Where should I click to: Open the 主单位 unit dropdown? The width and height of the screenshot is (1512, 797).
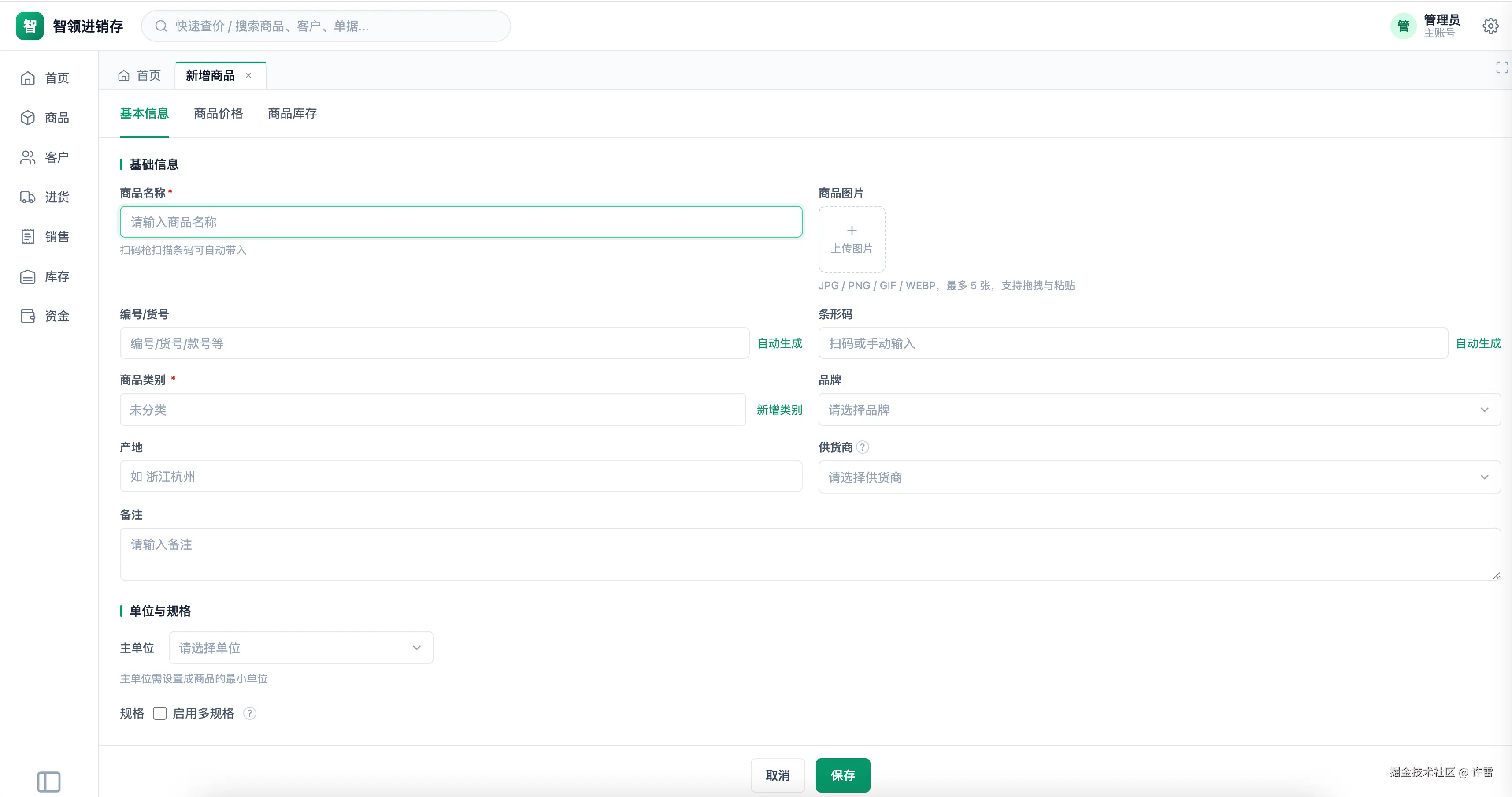pyautogui.click(x=301, y=648)
